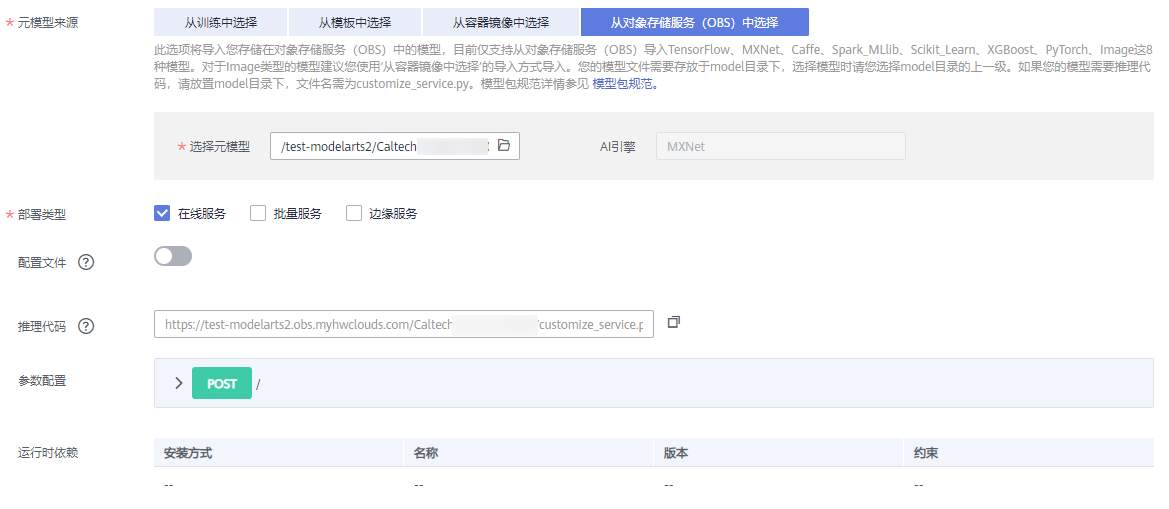Viewport: 1169px width, 509px height.
Task: Turn on the 配置文件 switch
Action: 173,256
